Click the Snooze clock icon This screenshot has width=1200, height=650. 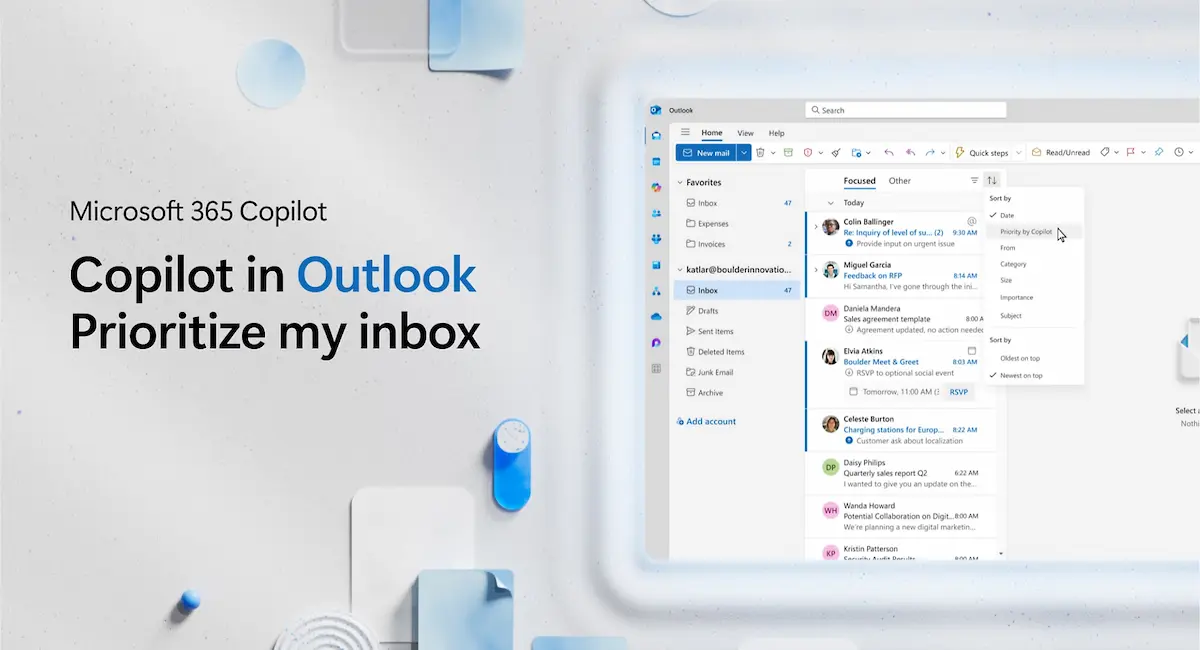coord(1179,152)
